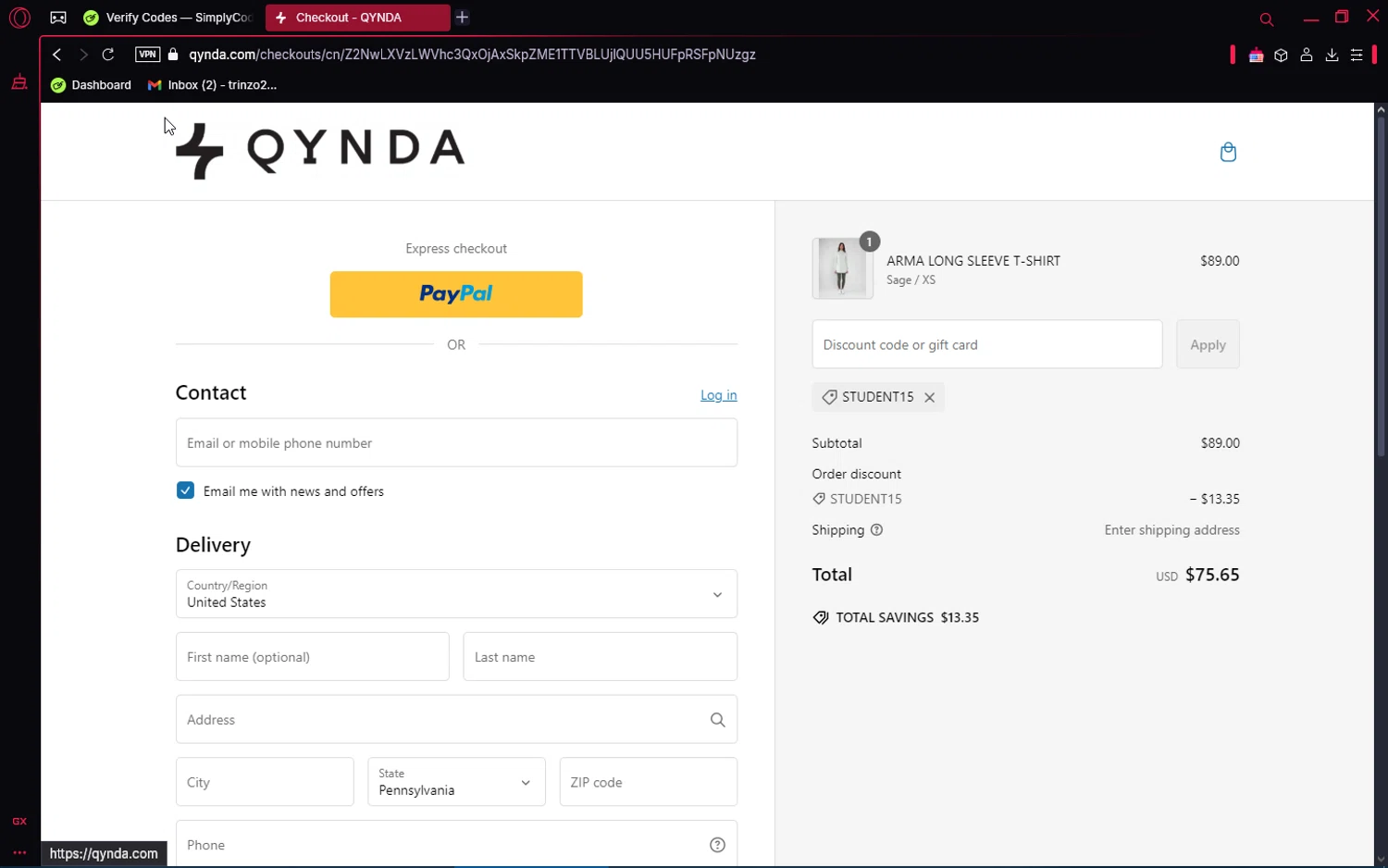This screenshot has width=1388, height=868.
Task: Open the extensions cube icon
Action: pyautogui.click(x=1281, y=56)
